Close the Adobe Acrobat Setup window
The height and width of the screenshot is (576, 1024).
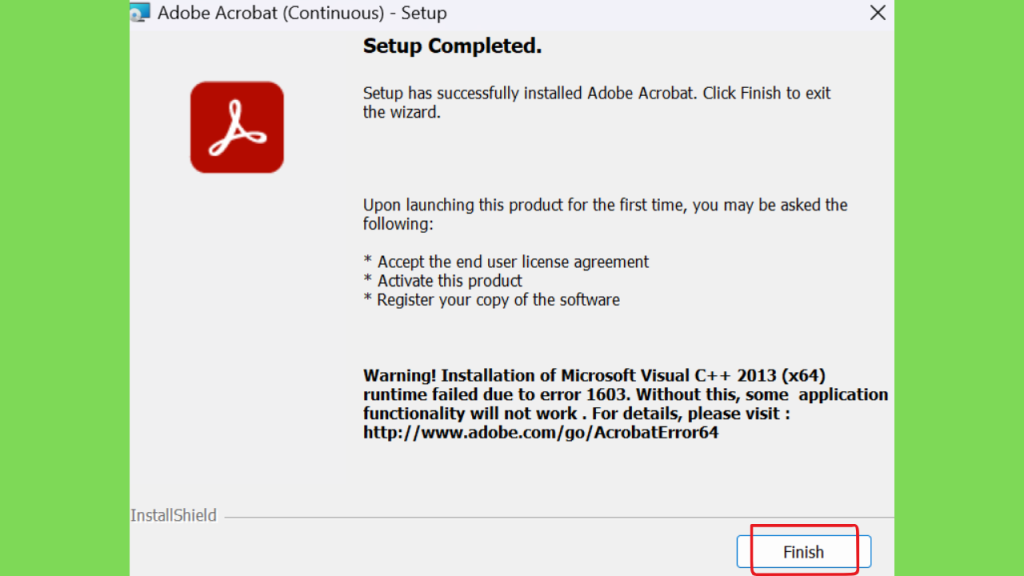[878, 12]
